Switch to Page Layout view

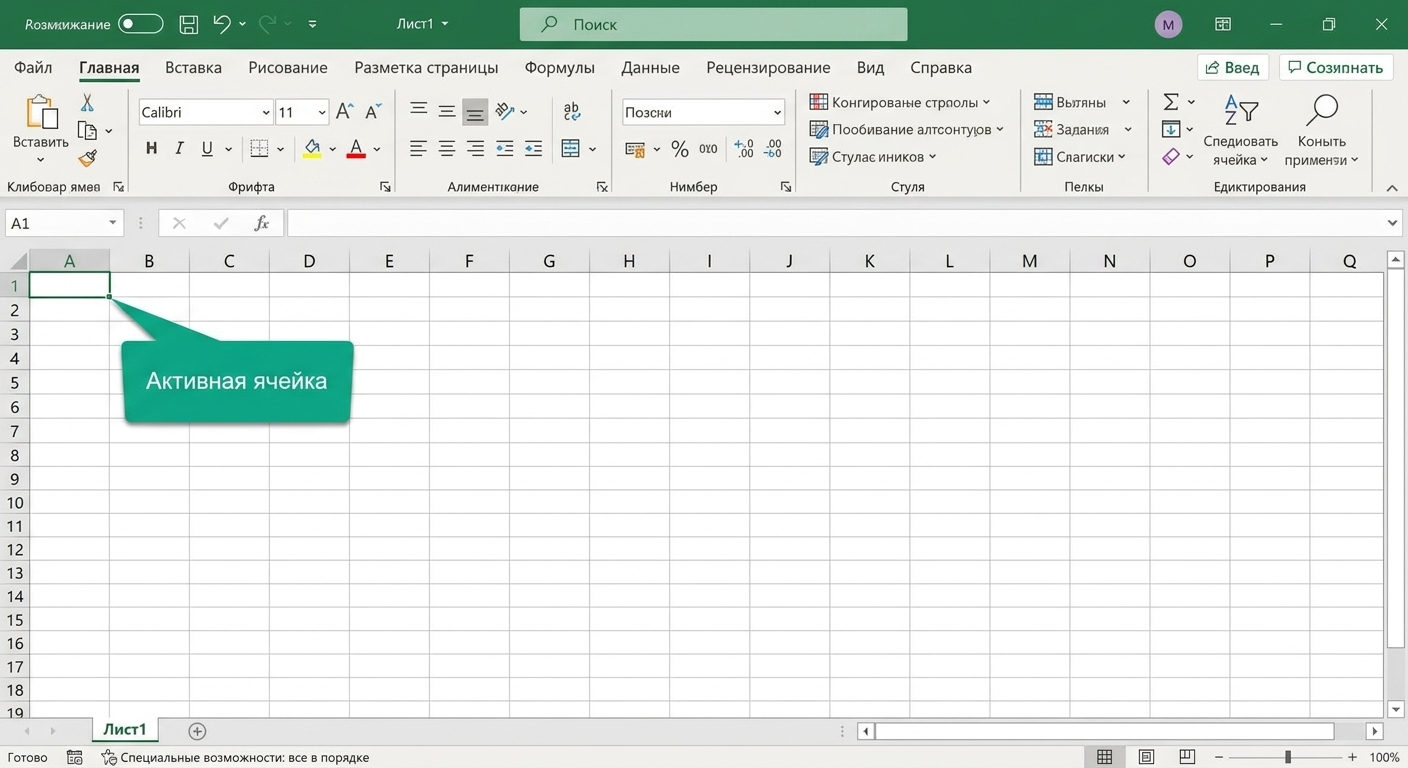coord(1147,757)
